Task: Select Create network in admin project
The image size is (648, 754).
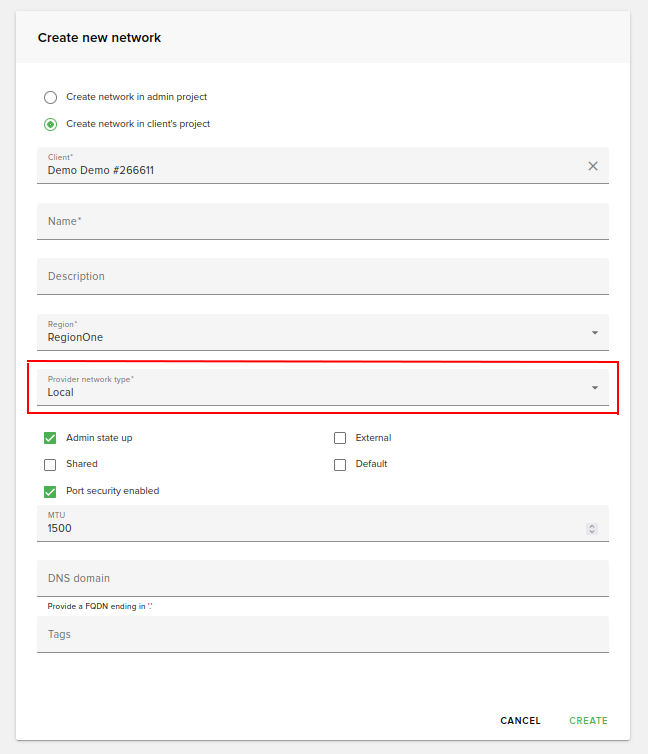Action: [x=51, y=98]
